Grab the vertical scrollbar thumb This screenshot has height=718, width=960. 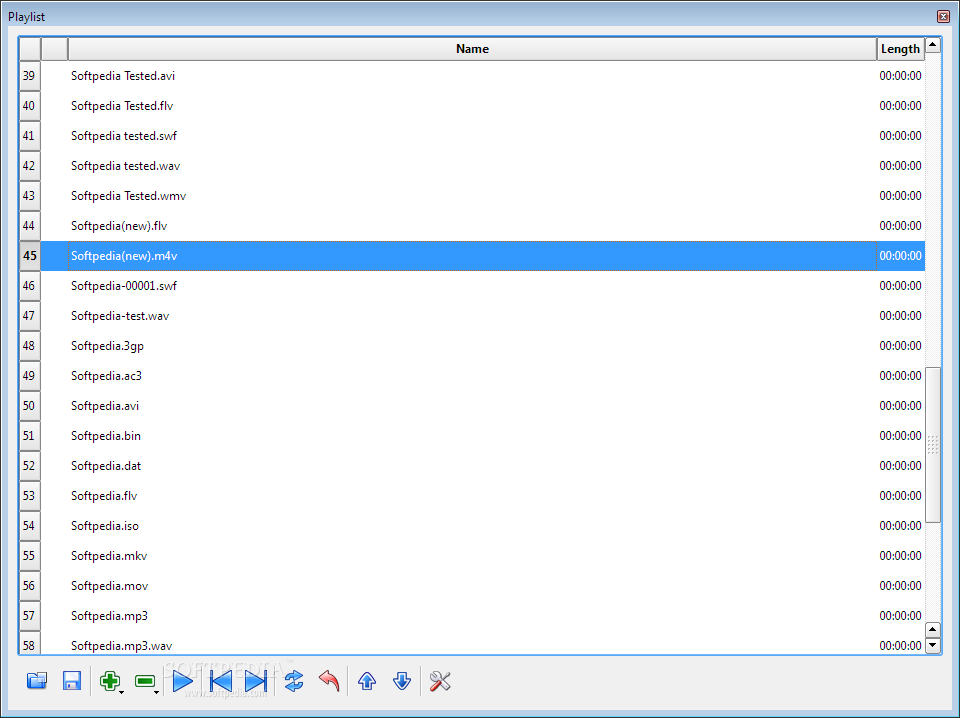(932, 445)
